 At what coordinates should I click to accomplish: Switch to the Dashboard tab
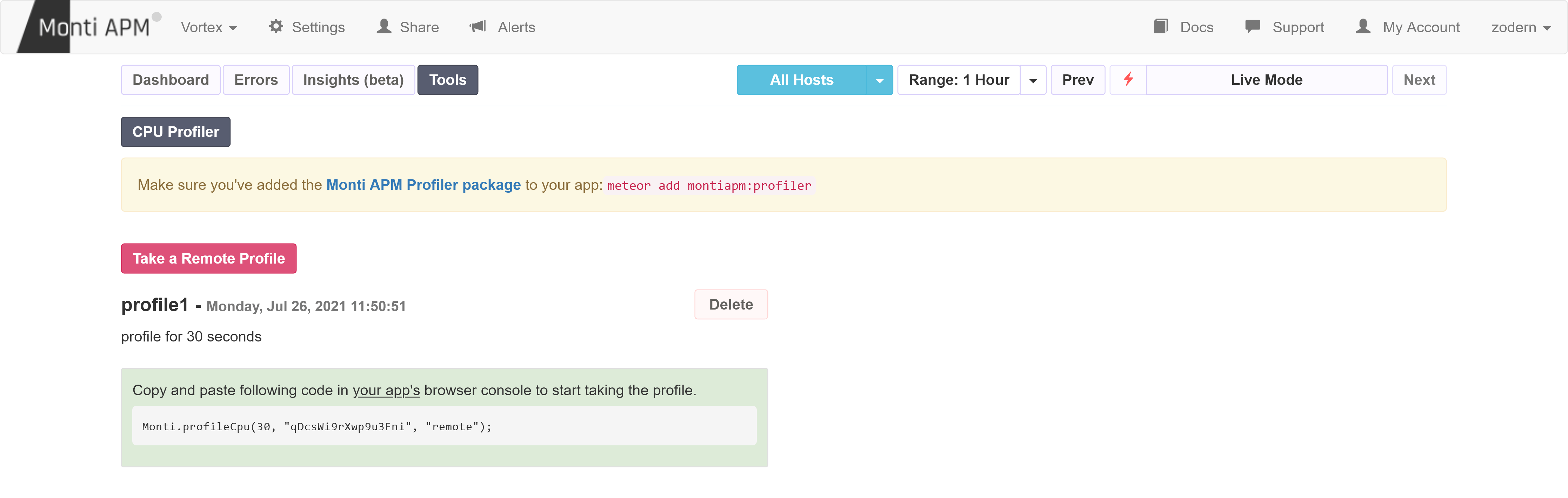tap(171, 80)
